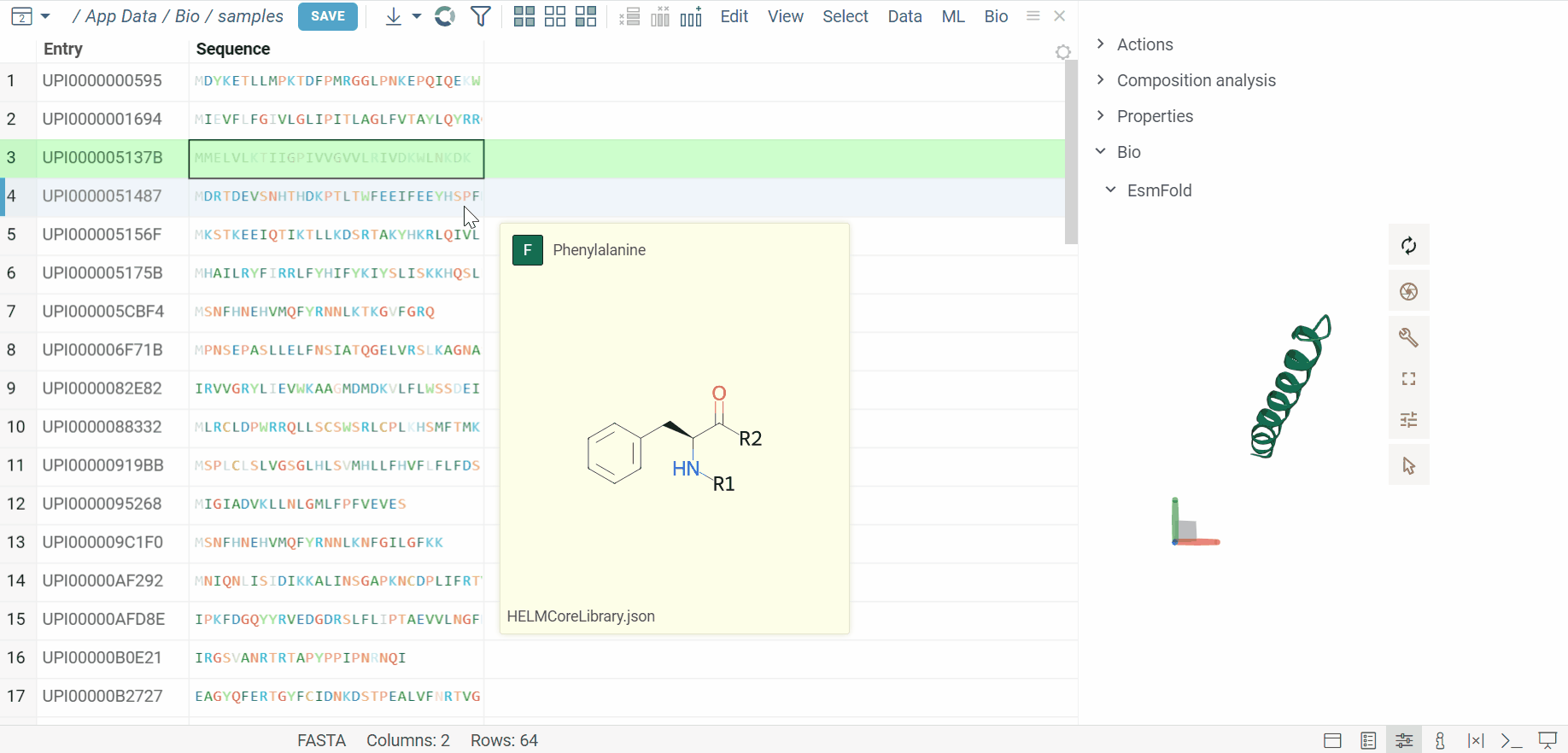Select entry UPI0000000595

(x=102, y=80)
